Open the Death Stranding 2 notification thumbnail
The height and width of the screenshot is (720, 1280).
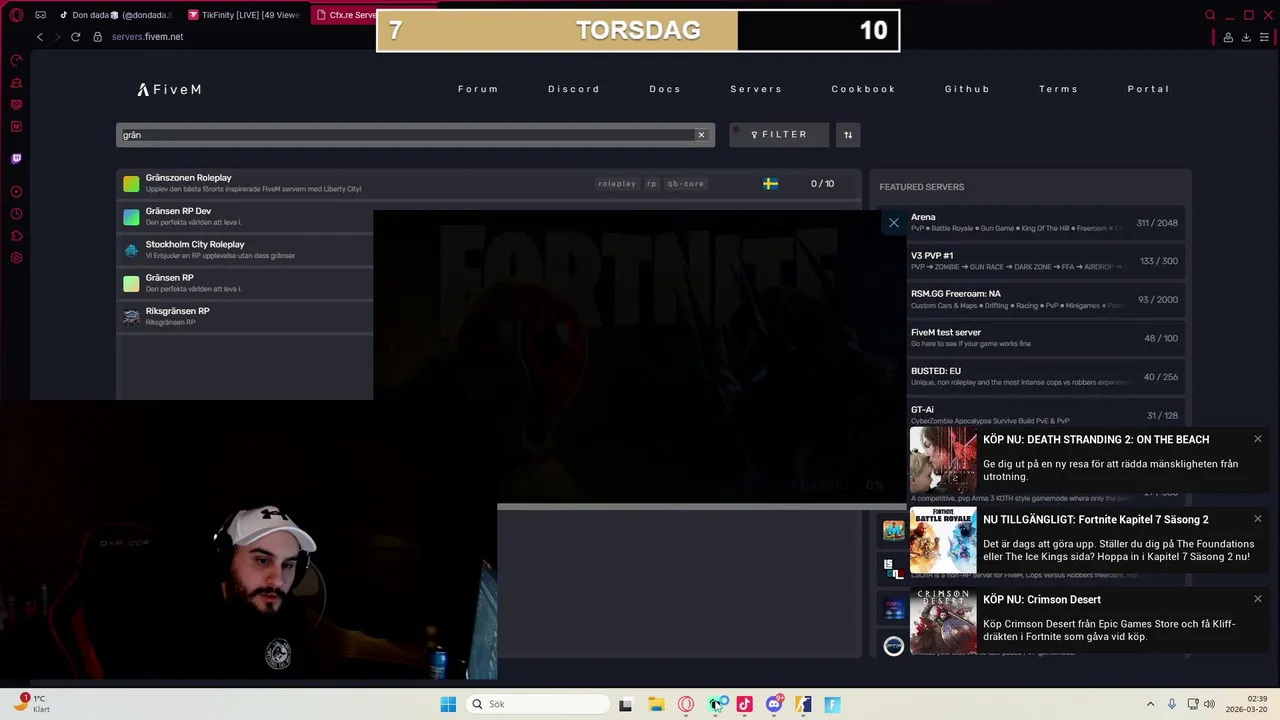[x=943, y=461]
